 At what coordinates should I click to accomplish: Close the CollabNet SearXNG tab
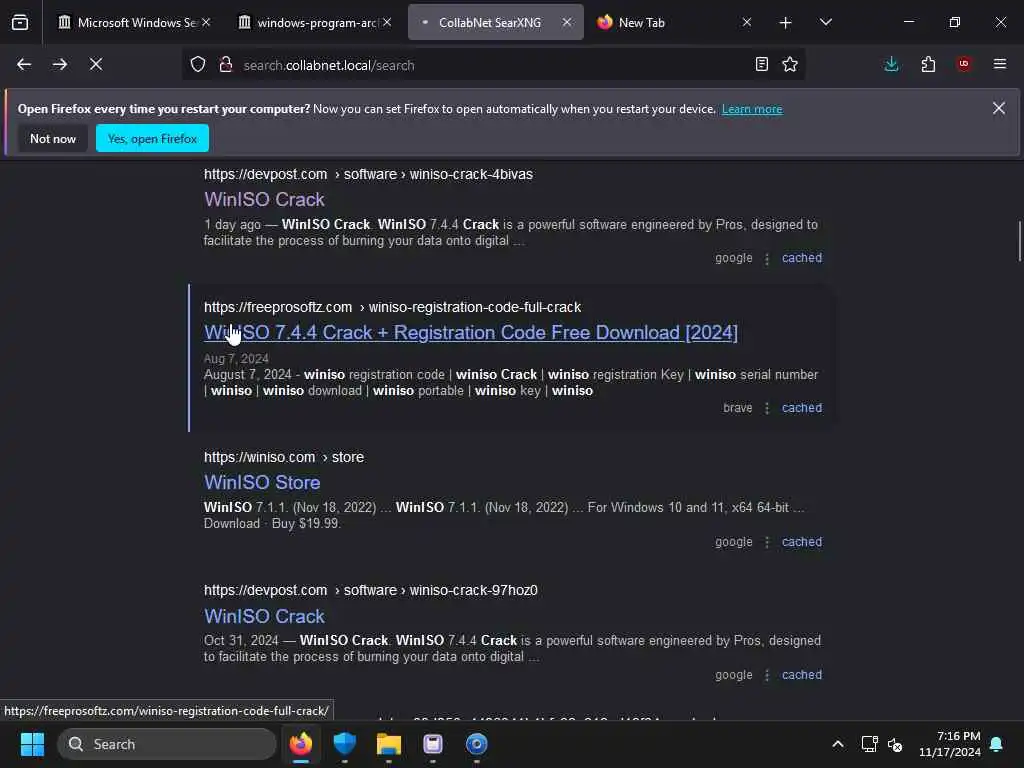coord(567,22)
